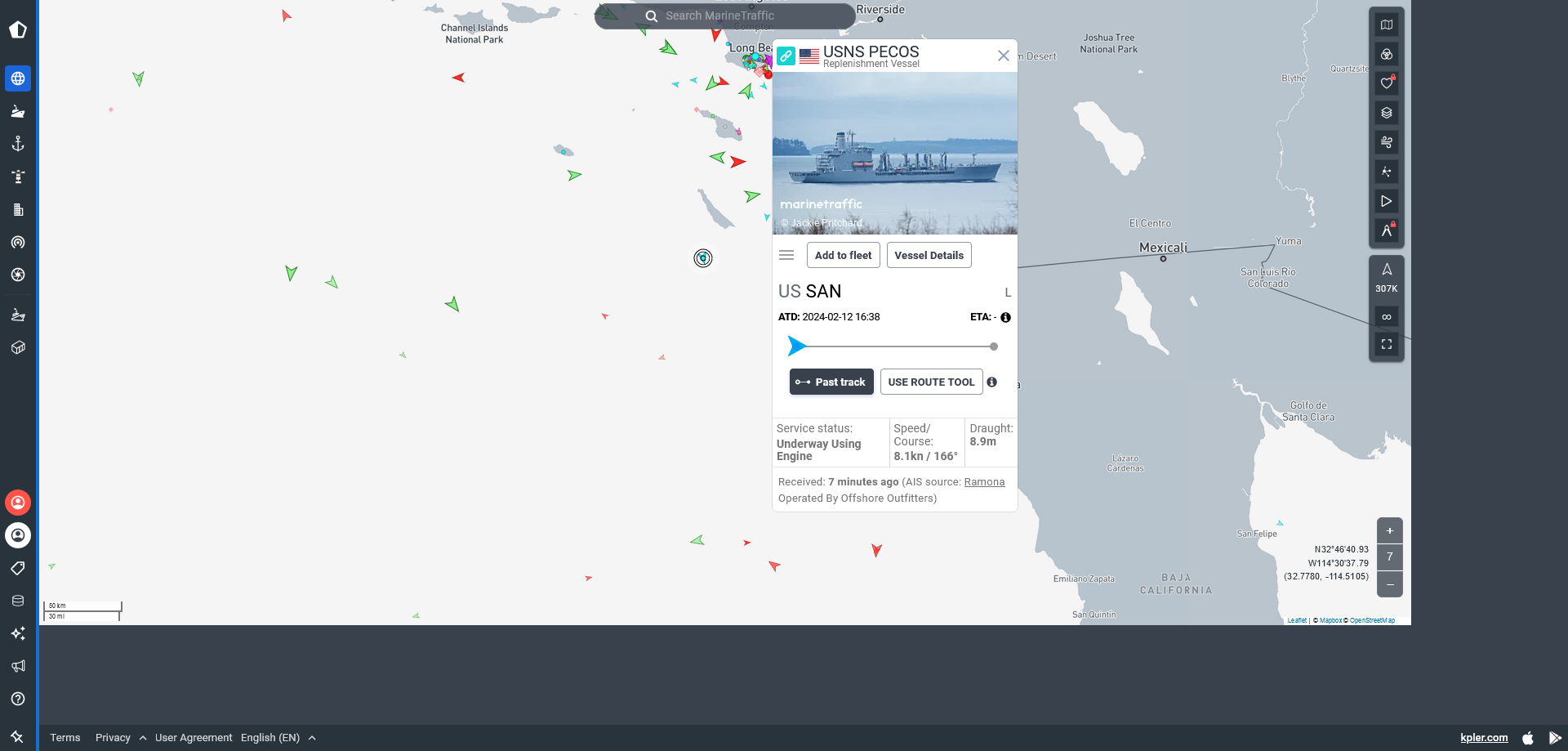Click the Mapbox attribution link
The image size is (1568, 751).
tap(1330, 621)
